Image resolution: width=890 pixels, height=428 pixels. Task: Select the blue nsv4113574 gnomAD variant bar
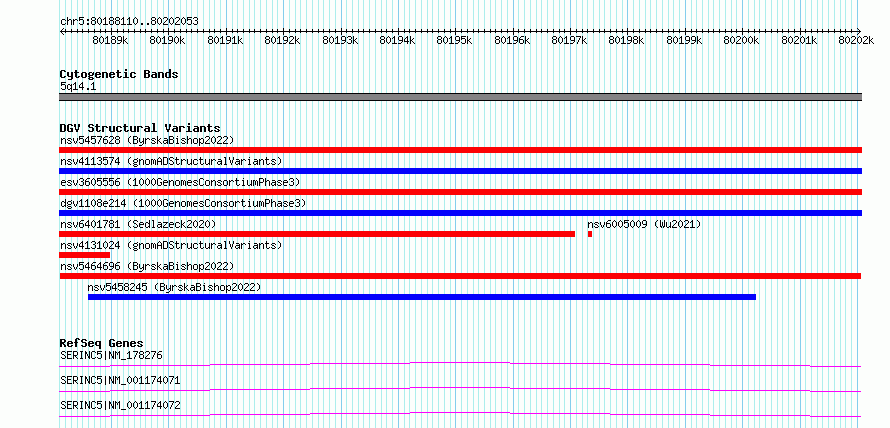[461, 171]
